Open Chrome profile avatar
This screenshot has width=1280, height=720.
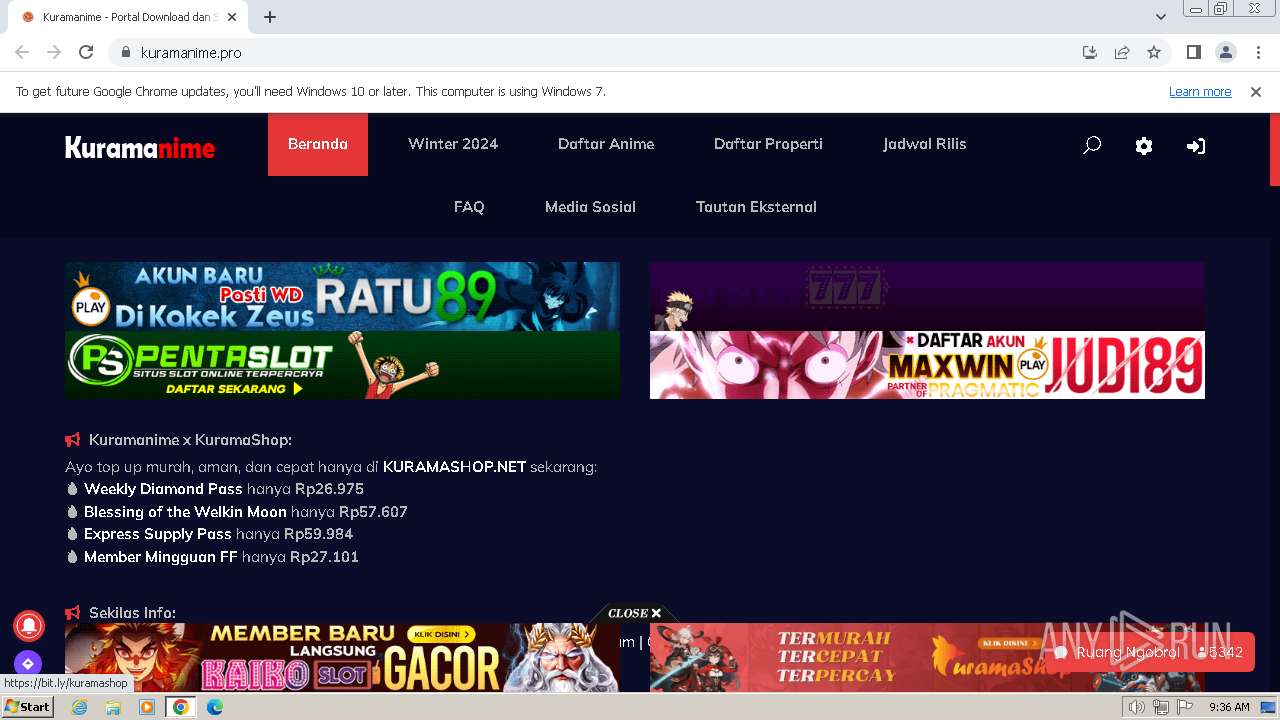(x=1225, y=52)
